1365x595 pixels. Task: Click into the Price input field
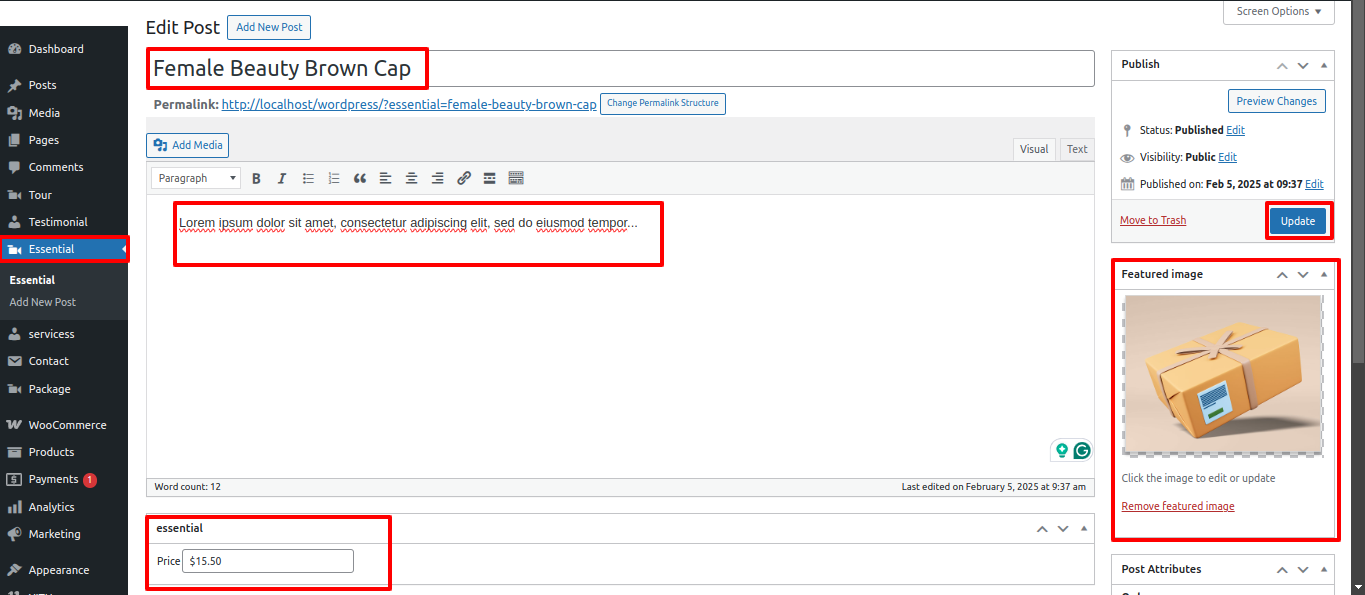(268, 561)
